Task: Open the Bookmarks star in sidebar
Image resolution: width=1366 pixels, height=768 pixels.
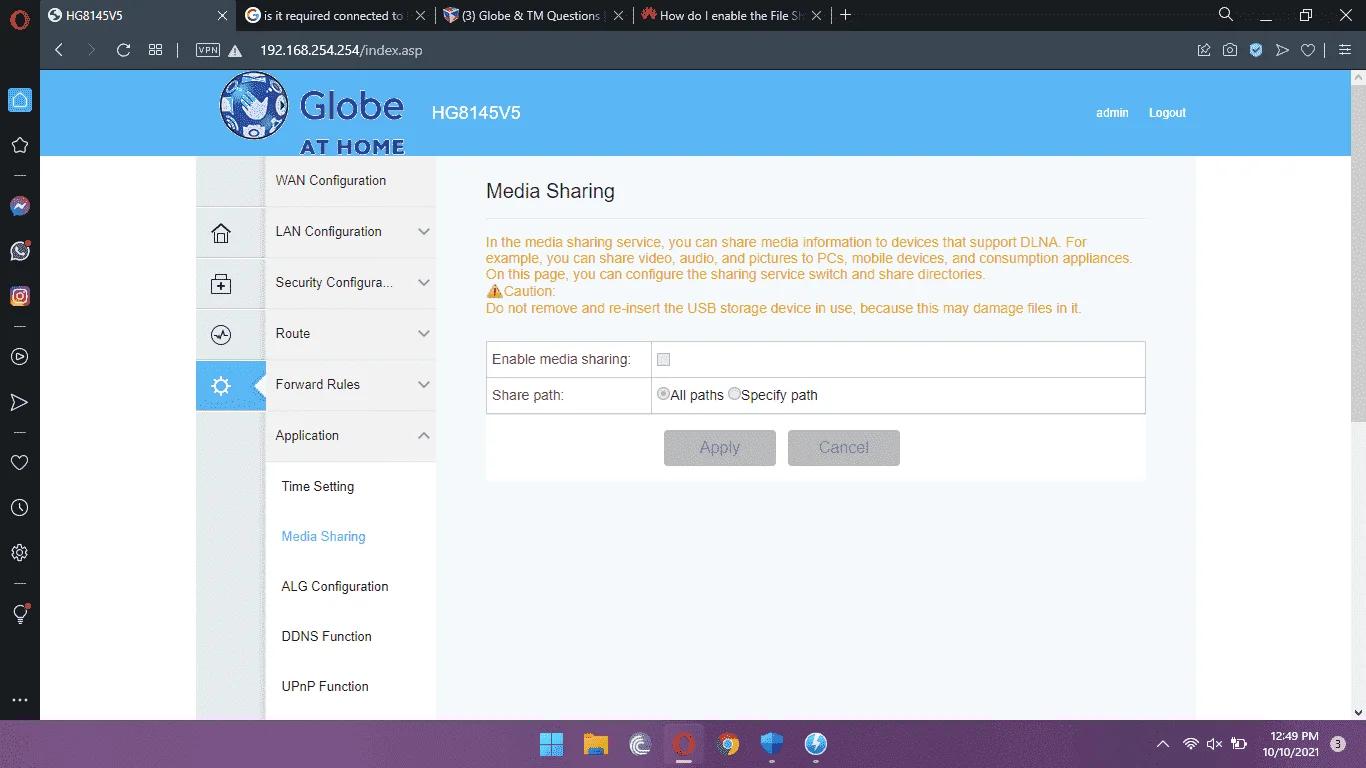Action: point(20,146)
